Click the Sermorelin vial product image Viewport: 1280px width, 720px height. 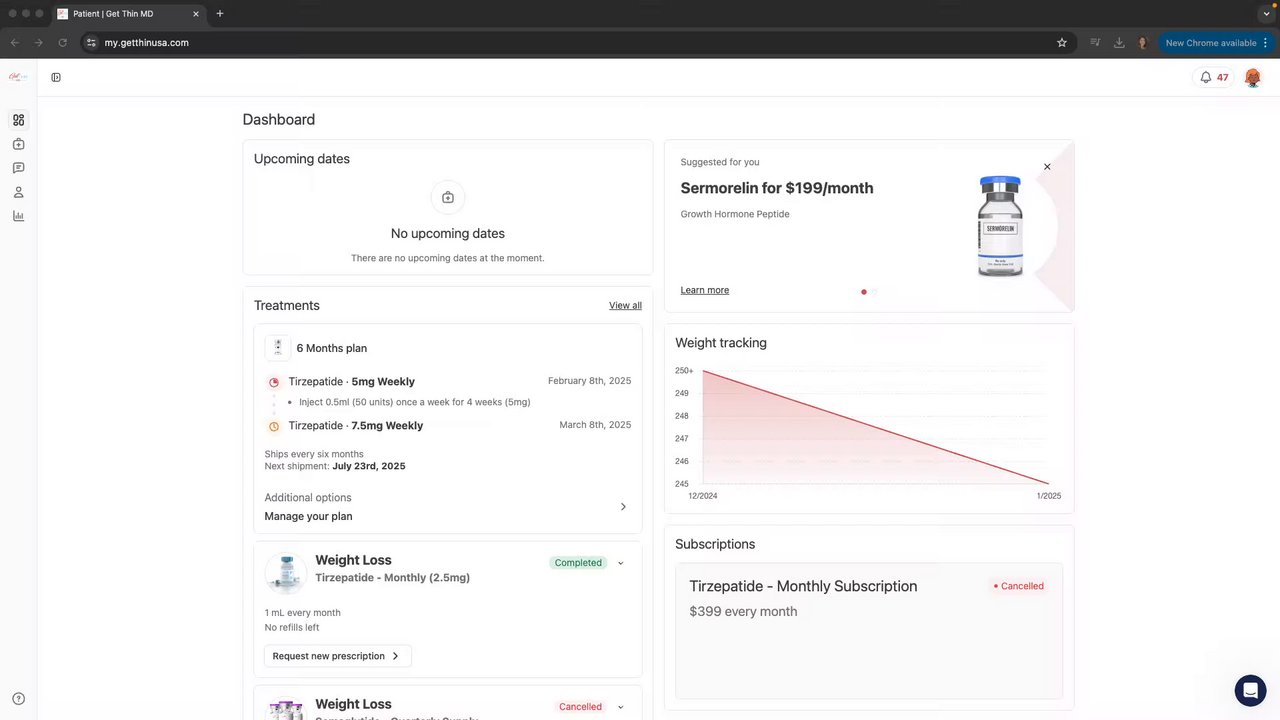[1000, 227]
